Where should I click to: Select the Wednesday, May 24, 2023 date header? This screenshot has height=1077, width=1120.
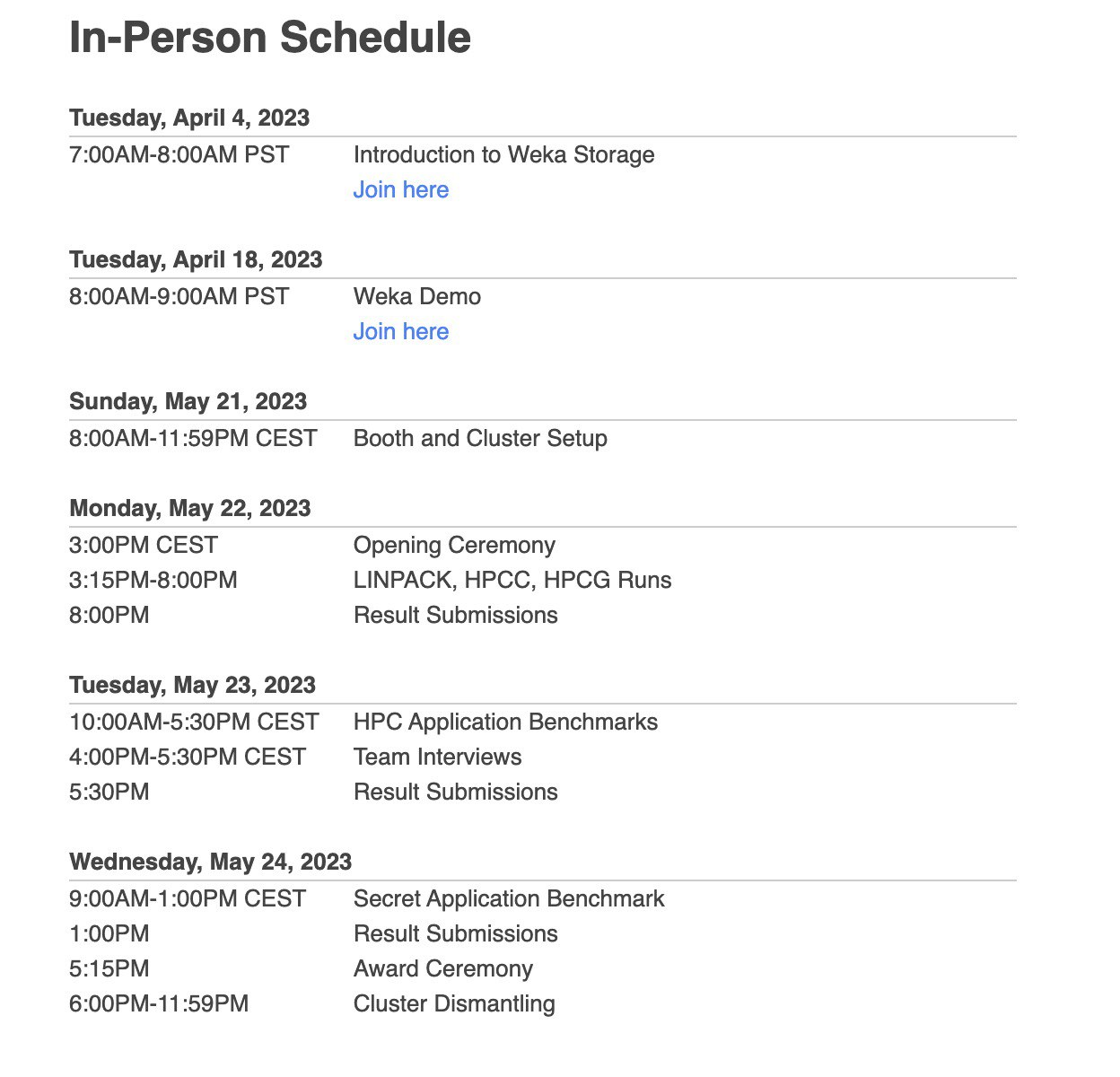(210, 862)
